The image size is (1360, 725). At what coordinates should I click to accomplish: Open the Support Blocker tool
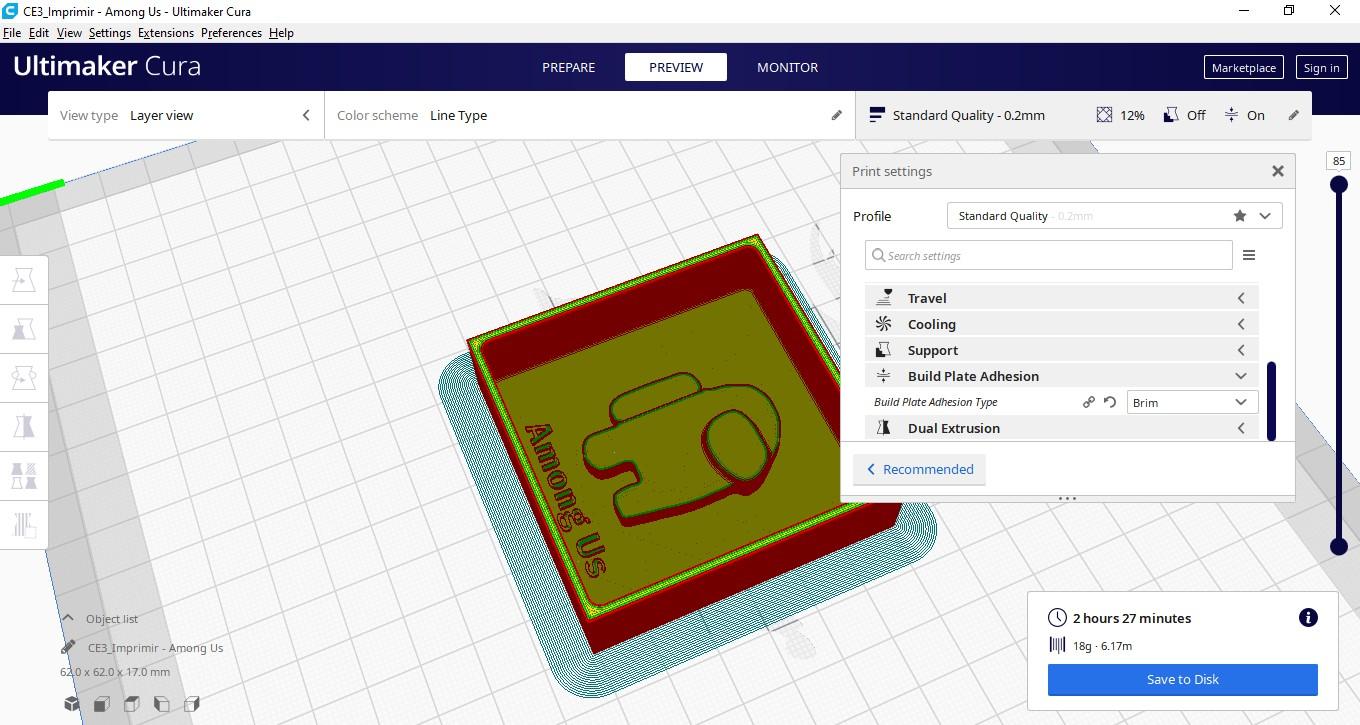click(x=24, y=524)
